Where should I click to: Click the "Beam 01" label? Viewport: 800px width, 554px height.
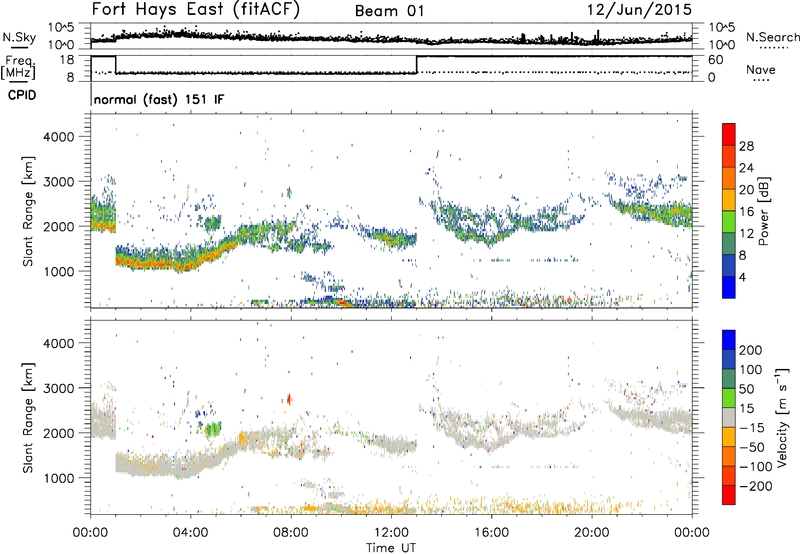point(389,11)
